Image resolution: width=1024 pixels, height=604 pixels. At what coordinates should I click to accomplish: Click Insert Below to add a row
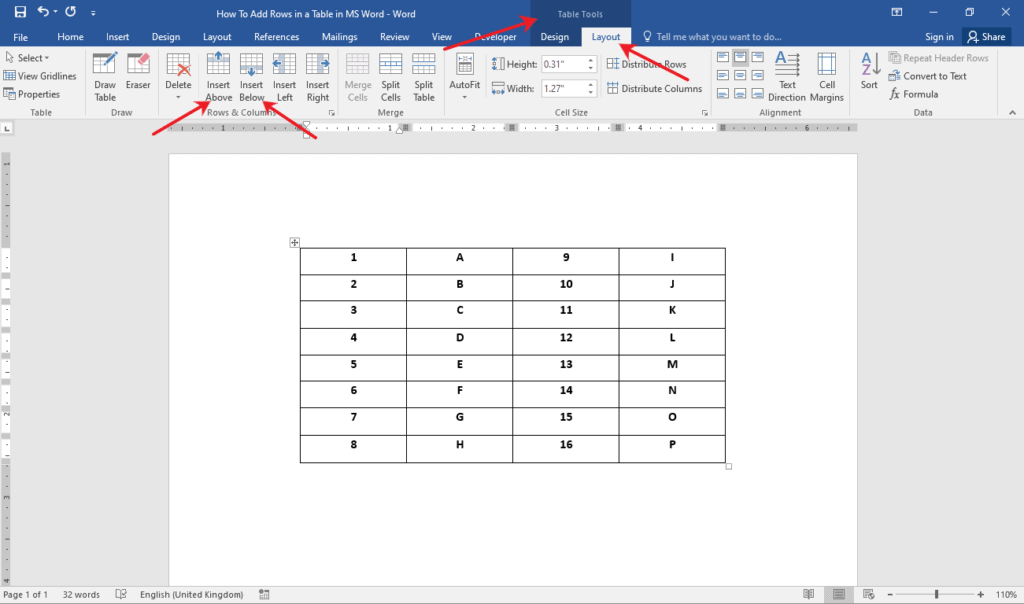pyautogui.click(x=251, y=77)
